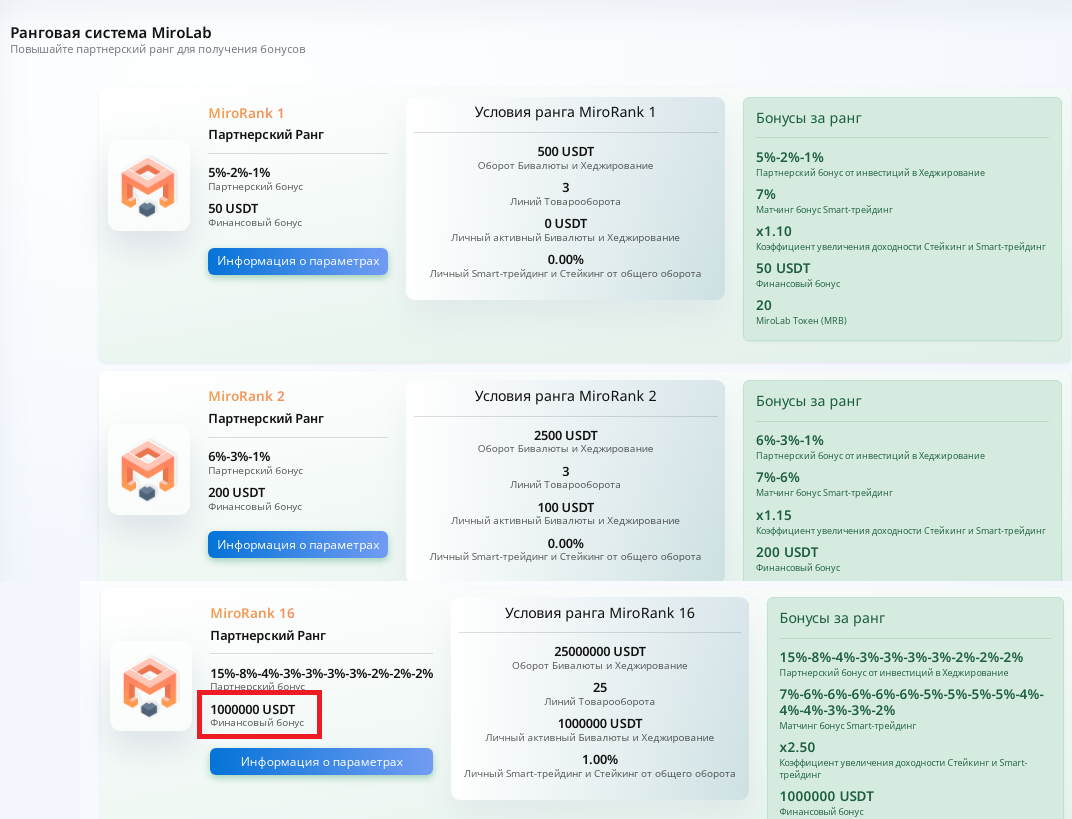Click the 500 USDT turnover condition
This screenshot has width=1072, height=819.
(x=565, y=152)
